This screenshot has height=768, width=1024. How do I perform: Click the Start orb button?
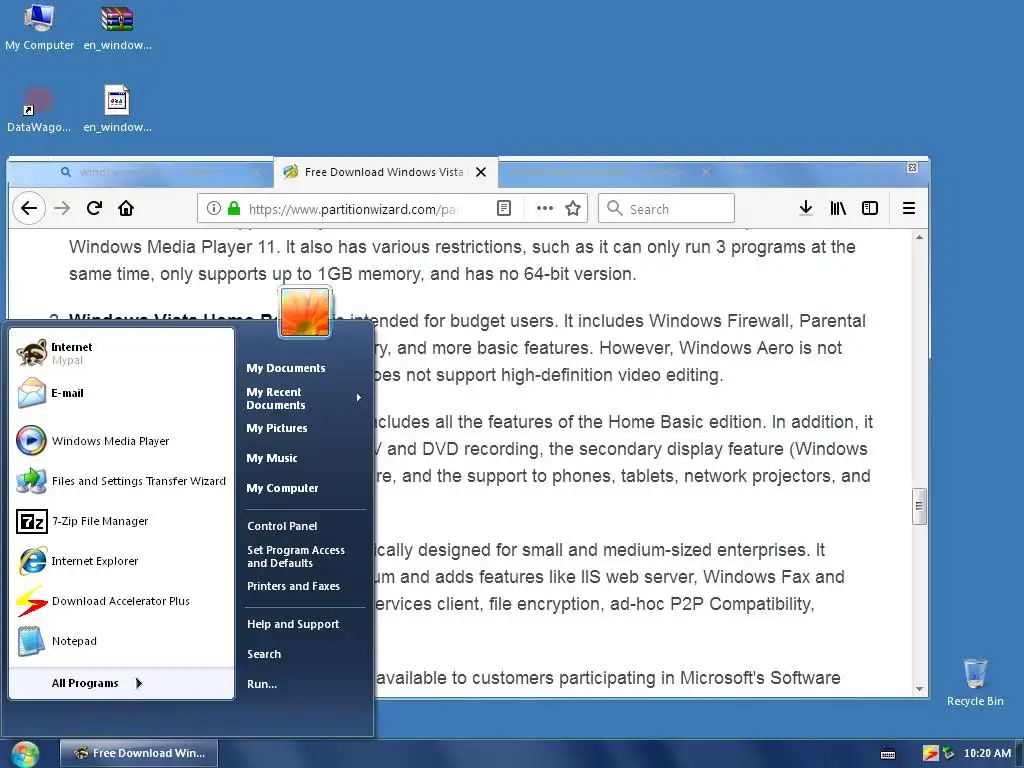25,754
